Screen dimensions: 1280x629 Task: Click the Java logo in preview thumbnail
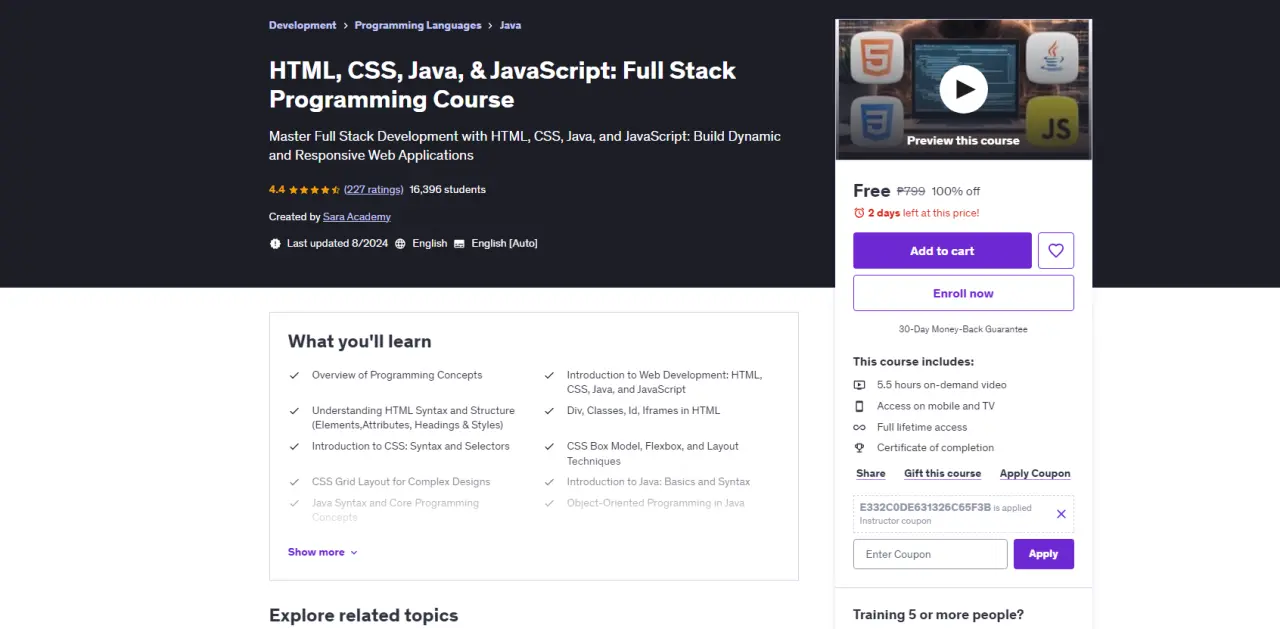click(1052, 57)
